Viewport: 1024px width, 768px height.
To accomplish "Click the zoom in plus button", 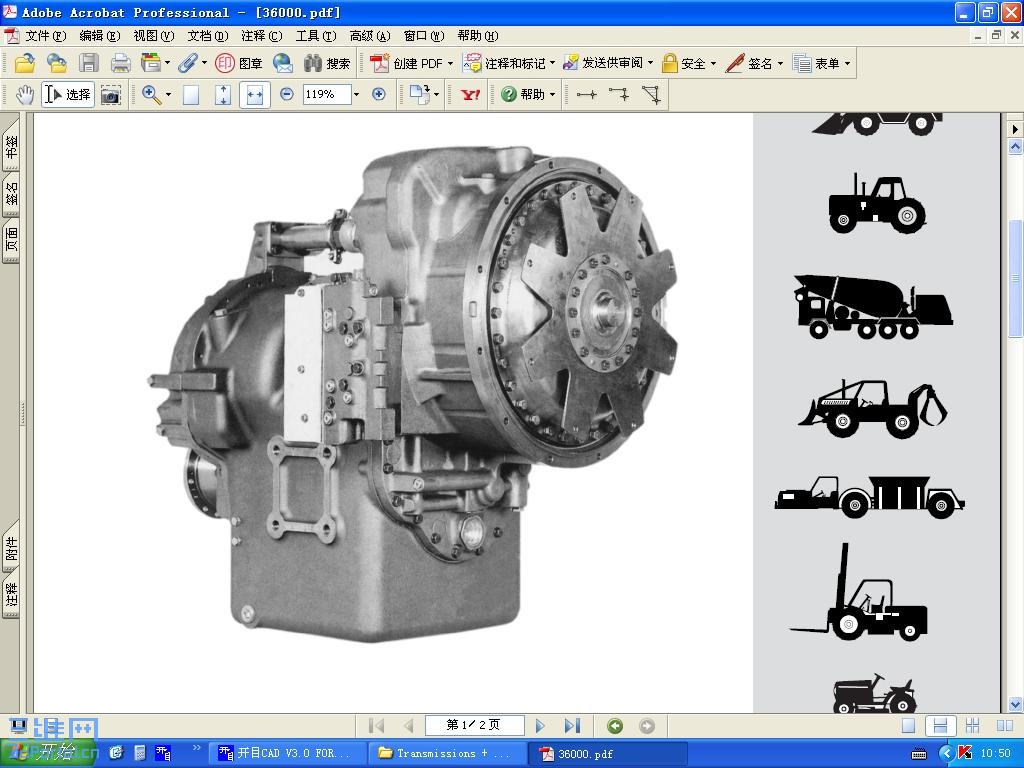I will click(378, 94).
